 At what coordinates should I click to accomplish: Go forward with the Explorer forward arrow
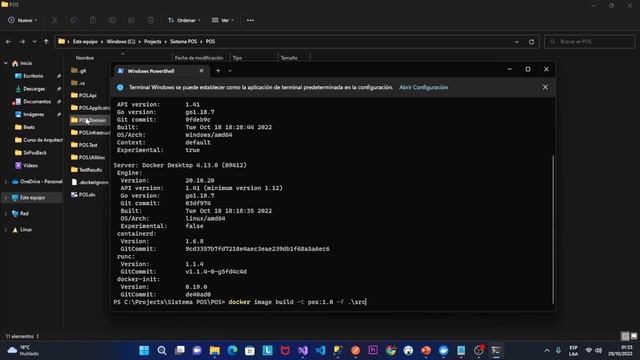tap(22, 42)
